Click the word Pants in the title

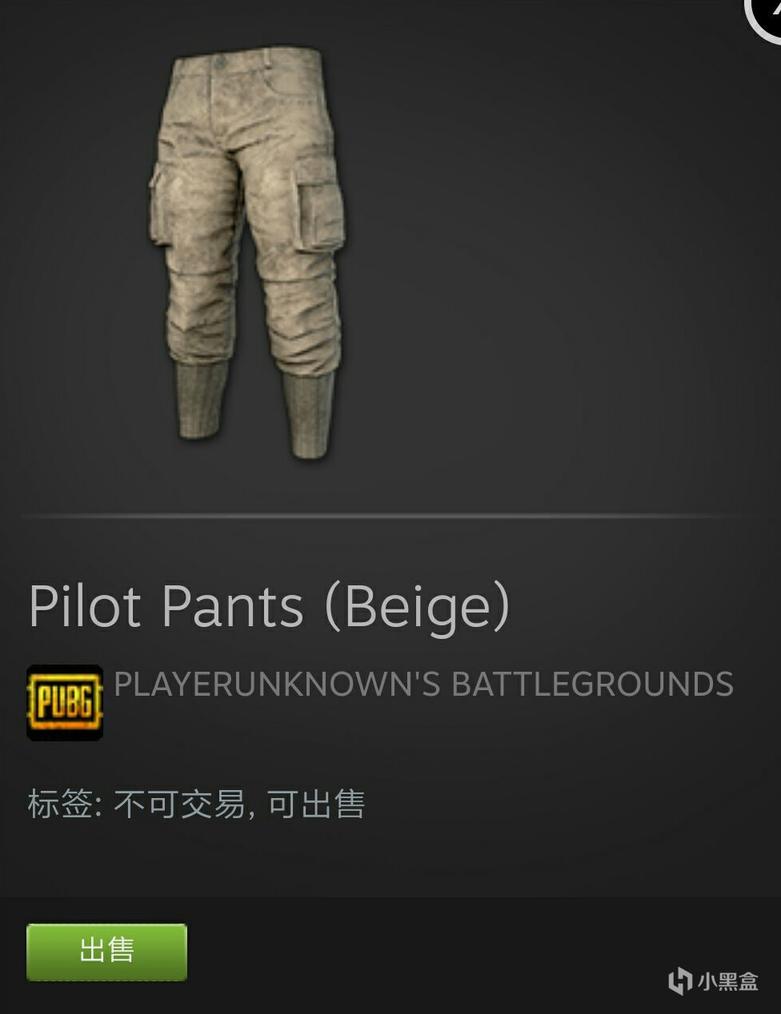click(x=232, y=605)
